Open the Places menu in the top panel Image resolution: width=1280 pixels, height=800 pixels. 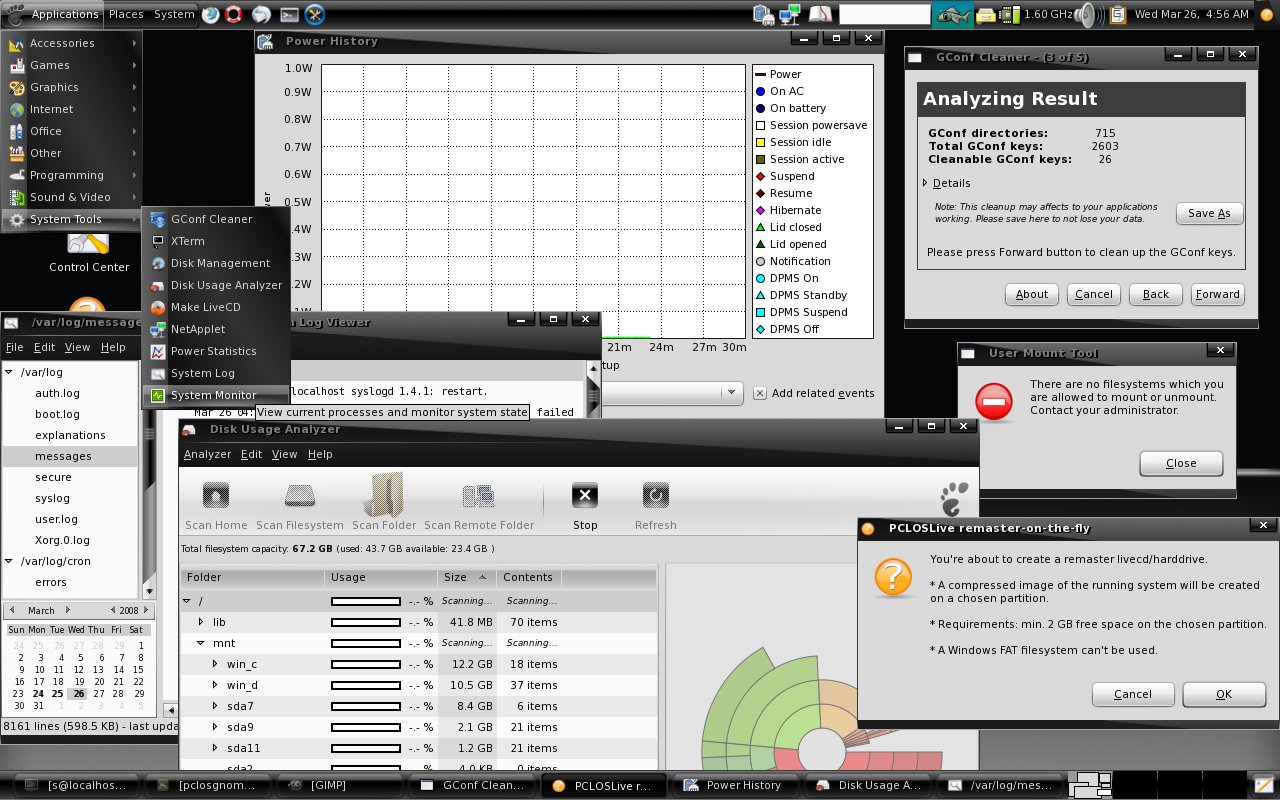[x=126, y=14]
